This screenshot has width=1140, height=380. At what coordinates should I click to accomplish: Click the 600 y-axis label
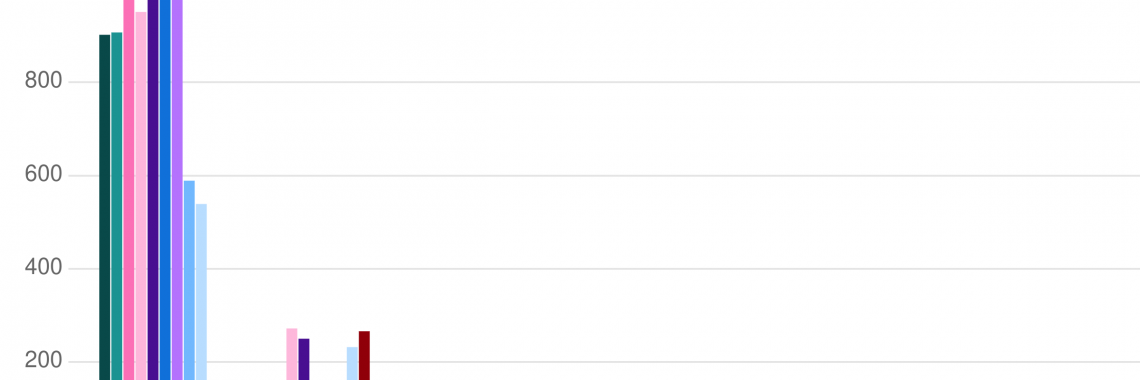[x=43, y=175]
